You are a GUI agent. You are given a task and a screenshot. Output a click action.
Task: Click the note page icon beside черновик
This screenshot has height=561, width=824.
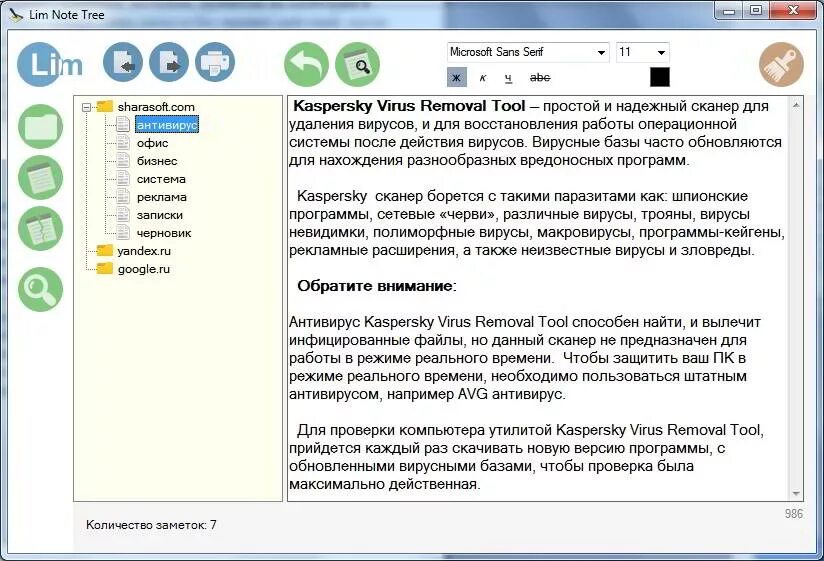coord(123,232)
